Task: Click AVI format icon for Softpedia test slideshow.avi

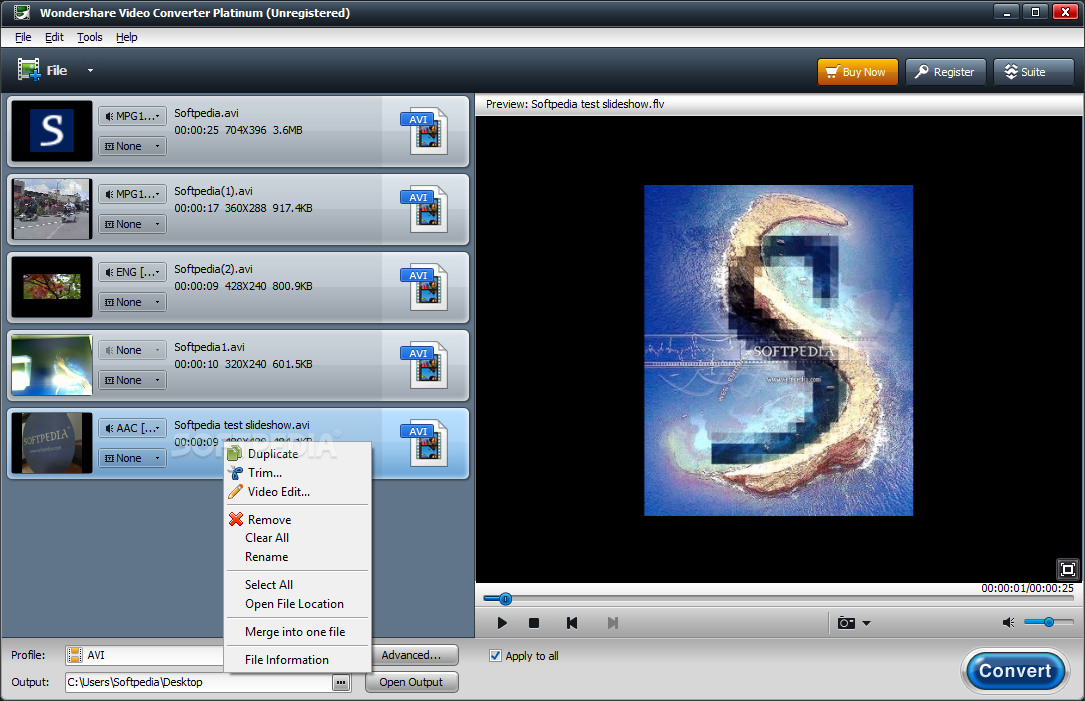Action: 423,444
